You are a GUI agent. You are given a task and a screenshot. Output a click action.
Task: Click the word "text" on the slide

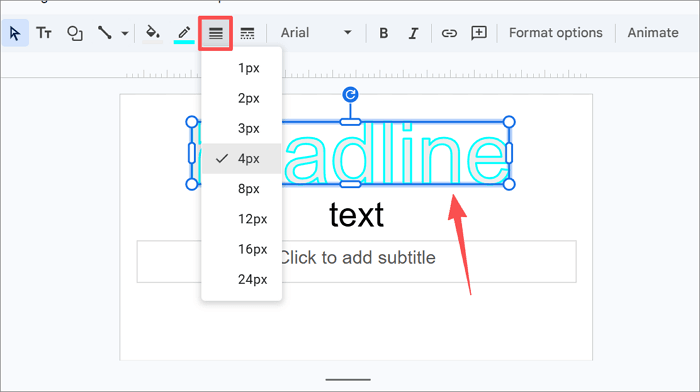coord(356,215)
